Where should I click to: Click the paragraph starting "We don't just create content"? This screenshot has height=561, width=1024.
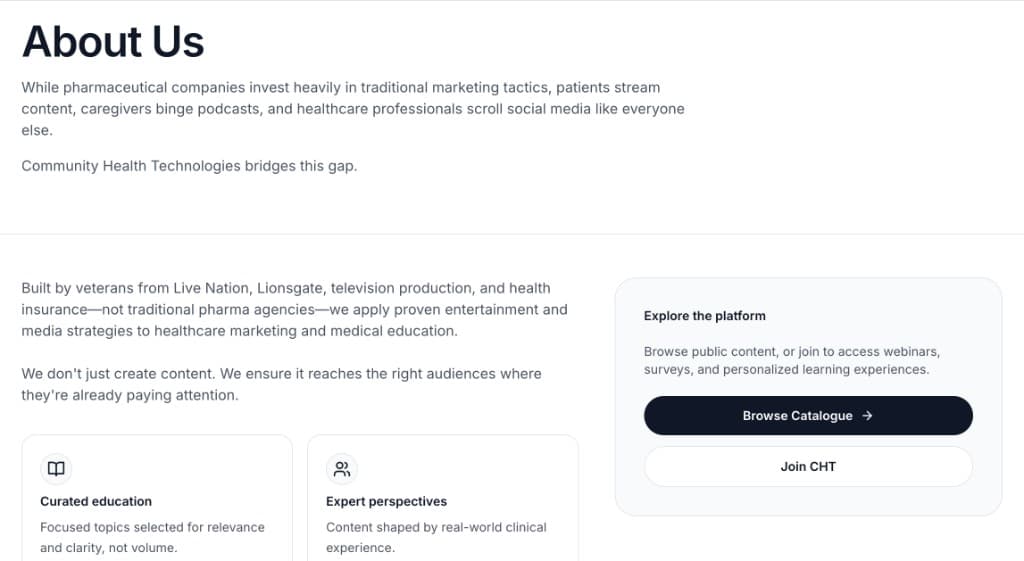(x=281, y=384)
